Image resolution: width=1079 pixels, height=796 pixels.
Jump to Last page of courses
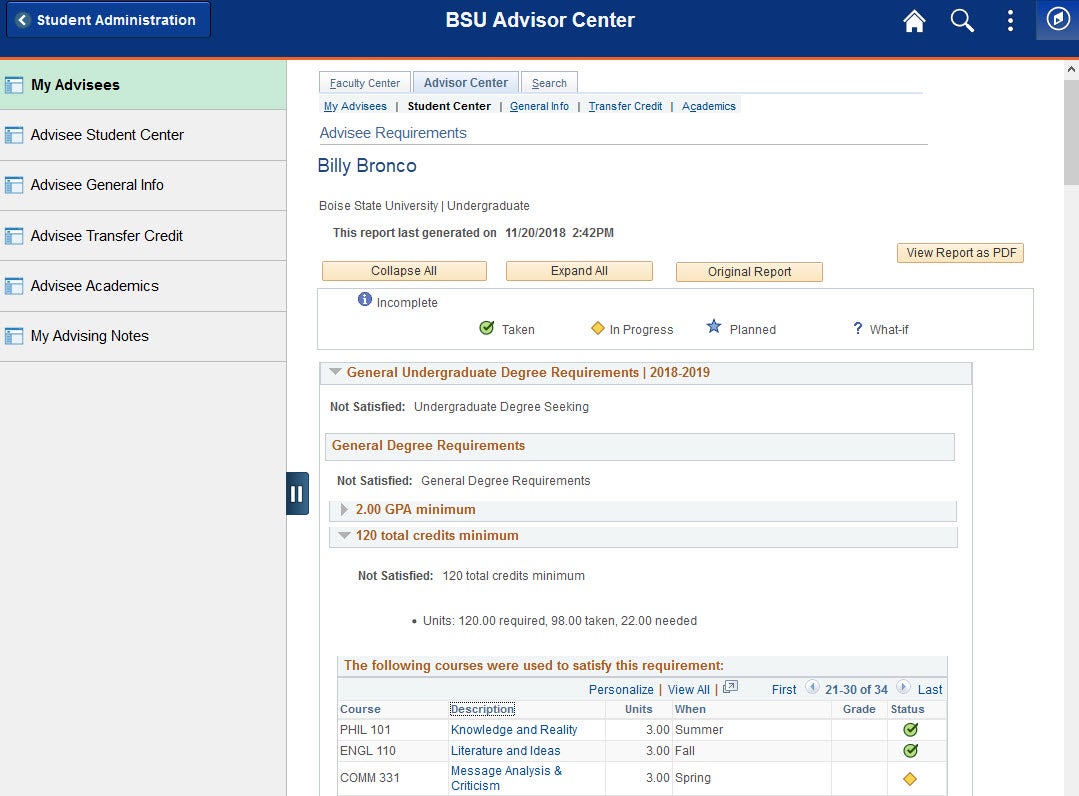tap(930, 689)
